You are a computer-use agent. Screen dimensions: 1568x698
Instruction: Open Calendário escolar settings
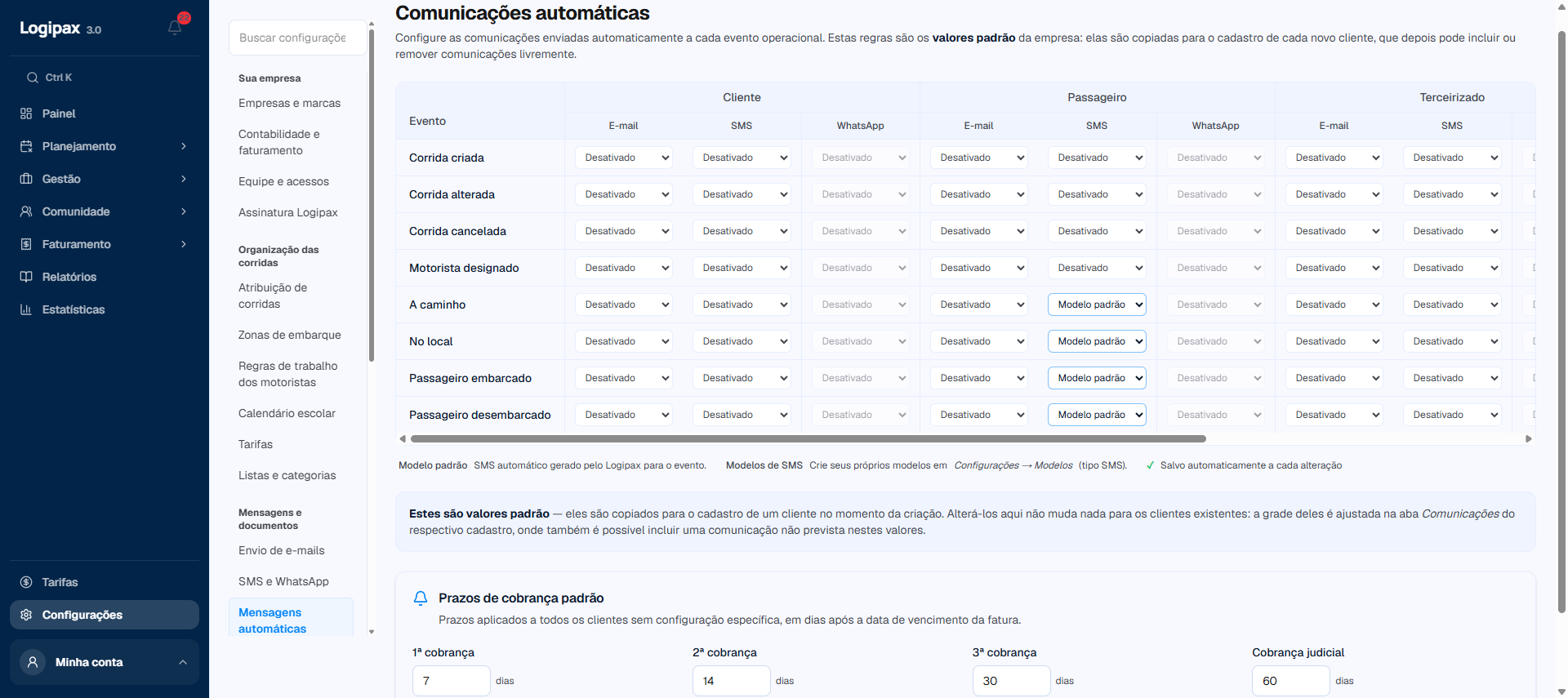(287, 414)
